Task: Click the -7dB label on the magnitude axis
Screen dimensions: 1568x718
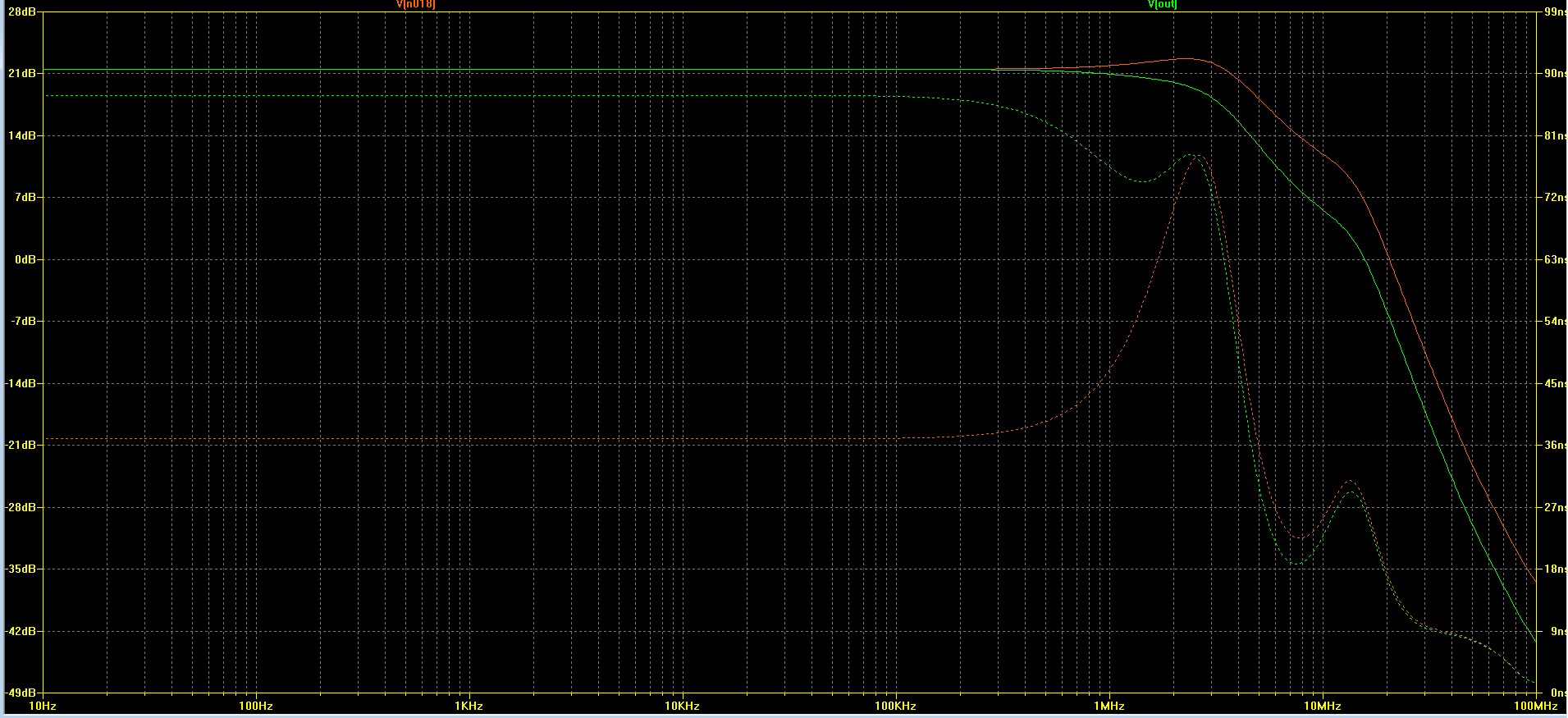Action: pyautogui.click(x=24, y=321)
